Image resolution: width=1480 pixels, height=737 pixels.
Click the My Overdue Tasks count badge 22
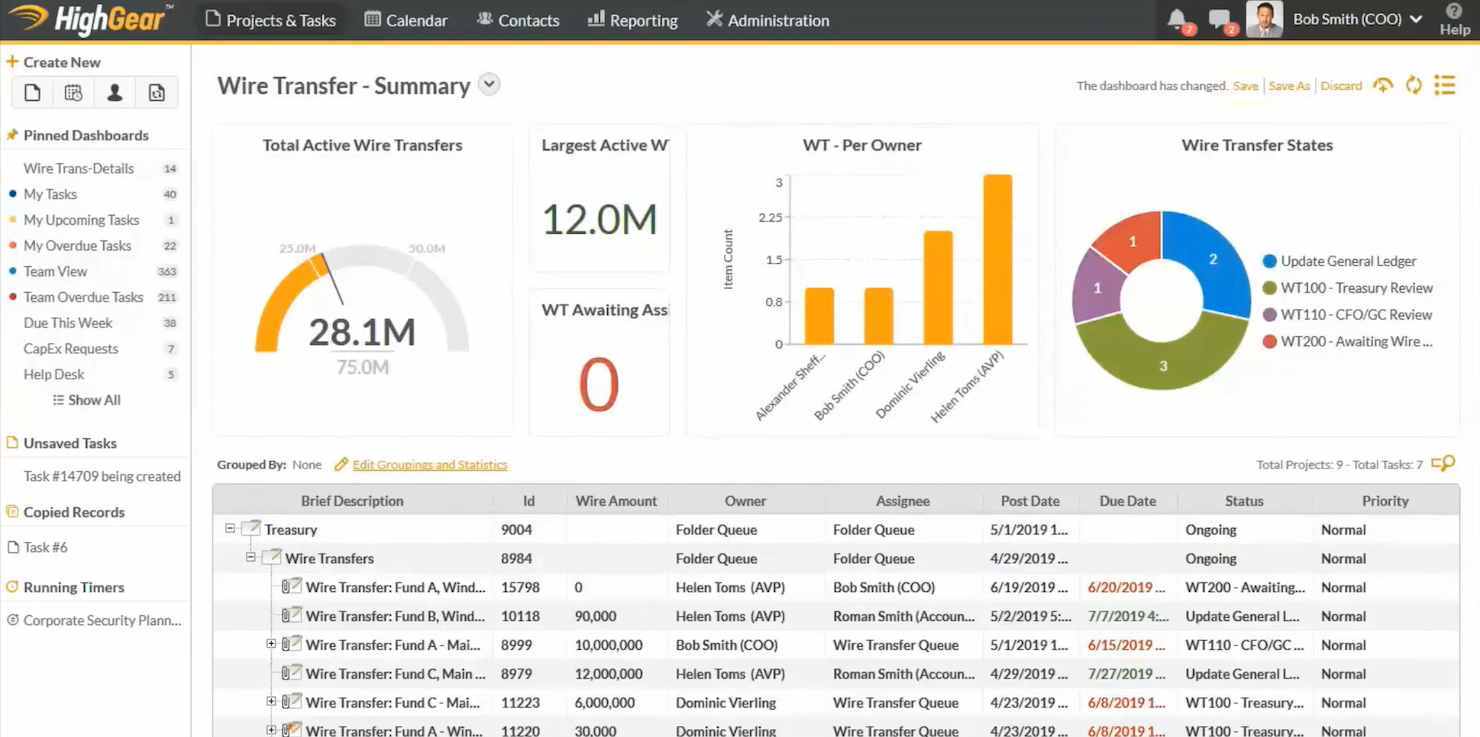tap(170, 246)
